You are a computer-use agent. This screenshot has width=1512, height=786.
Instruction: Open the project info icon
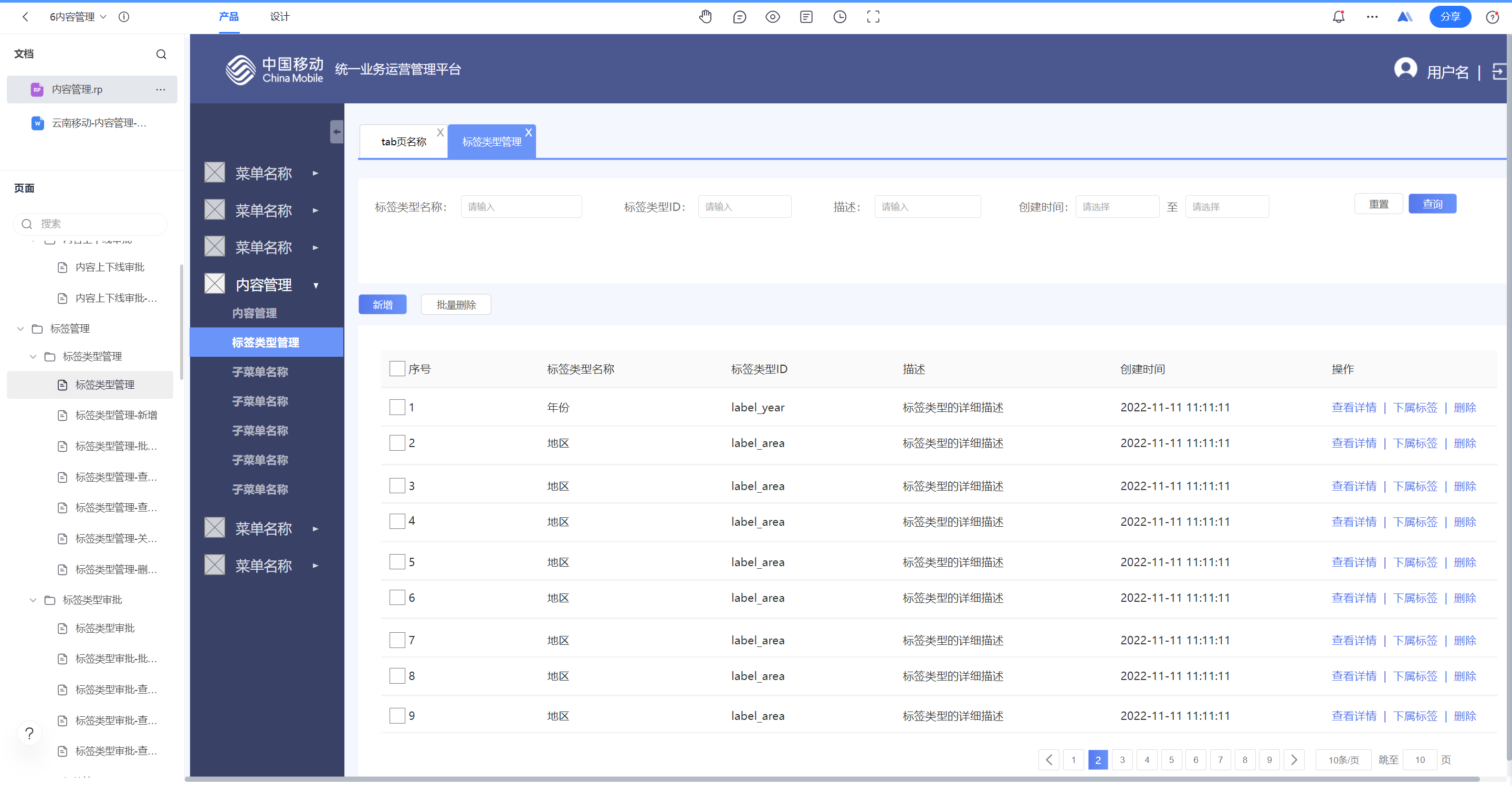(x=124, y=17)
